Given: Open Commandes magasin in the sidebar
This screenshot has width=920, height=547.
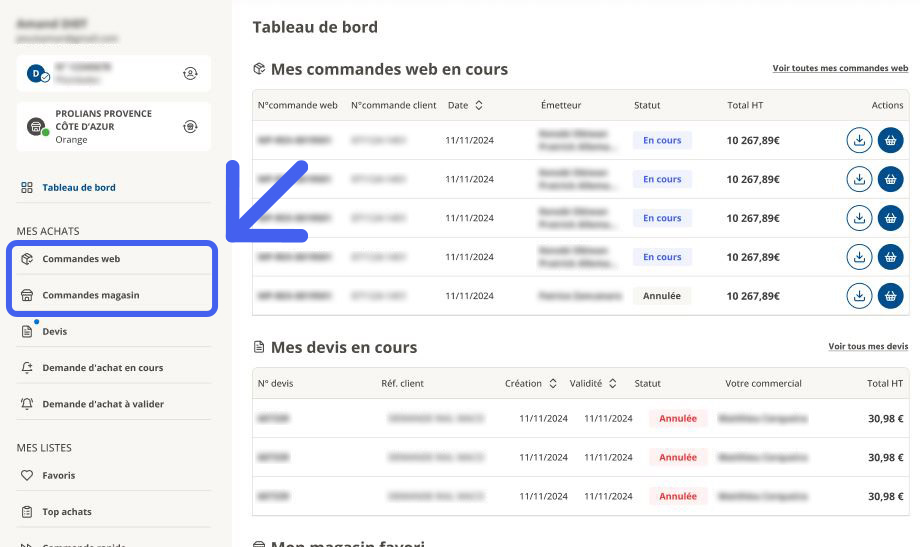Looking at the screenshot, I should 90,295.
